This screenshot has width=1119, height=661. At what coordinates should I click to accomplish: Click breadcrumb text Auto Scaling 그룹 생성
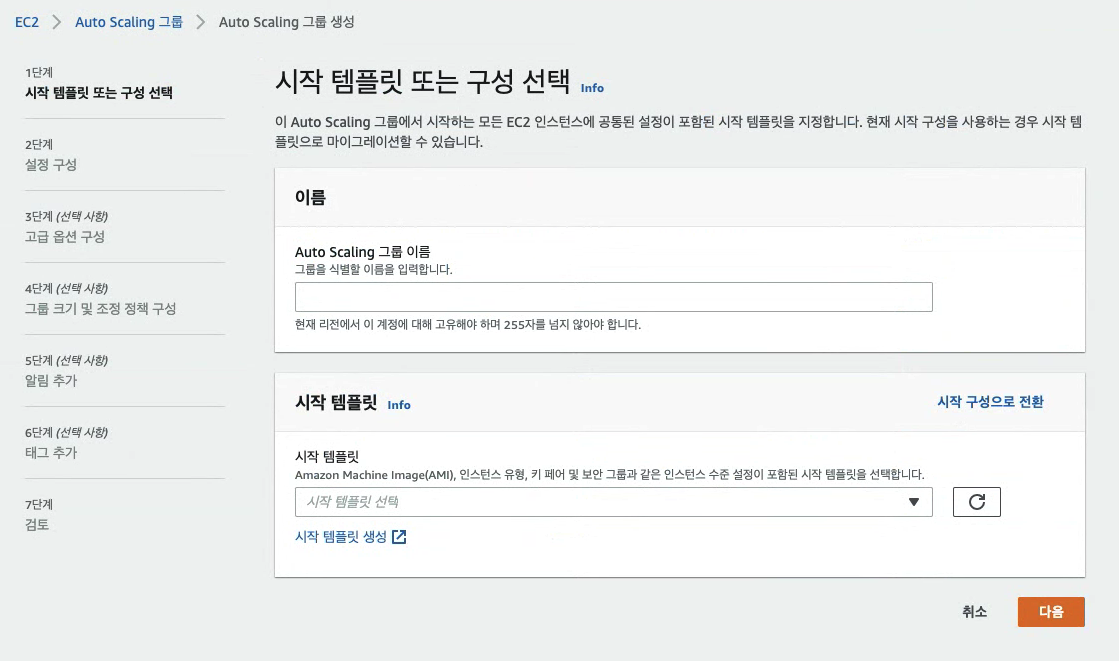[286, 22]
